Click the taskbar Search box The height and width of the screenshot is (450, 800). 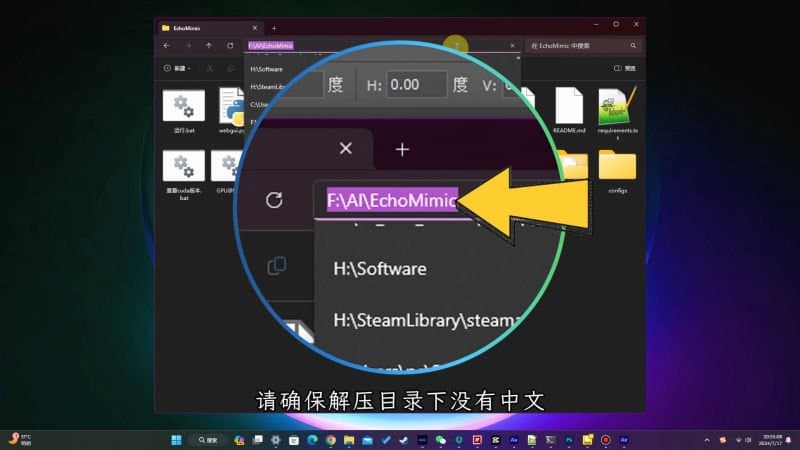(x=208, y=440)
